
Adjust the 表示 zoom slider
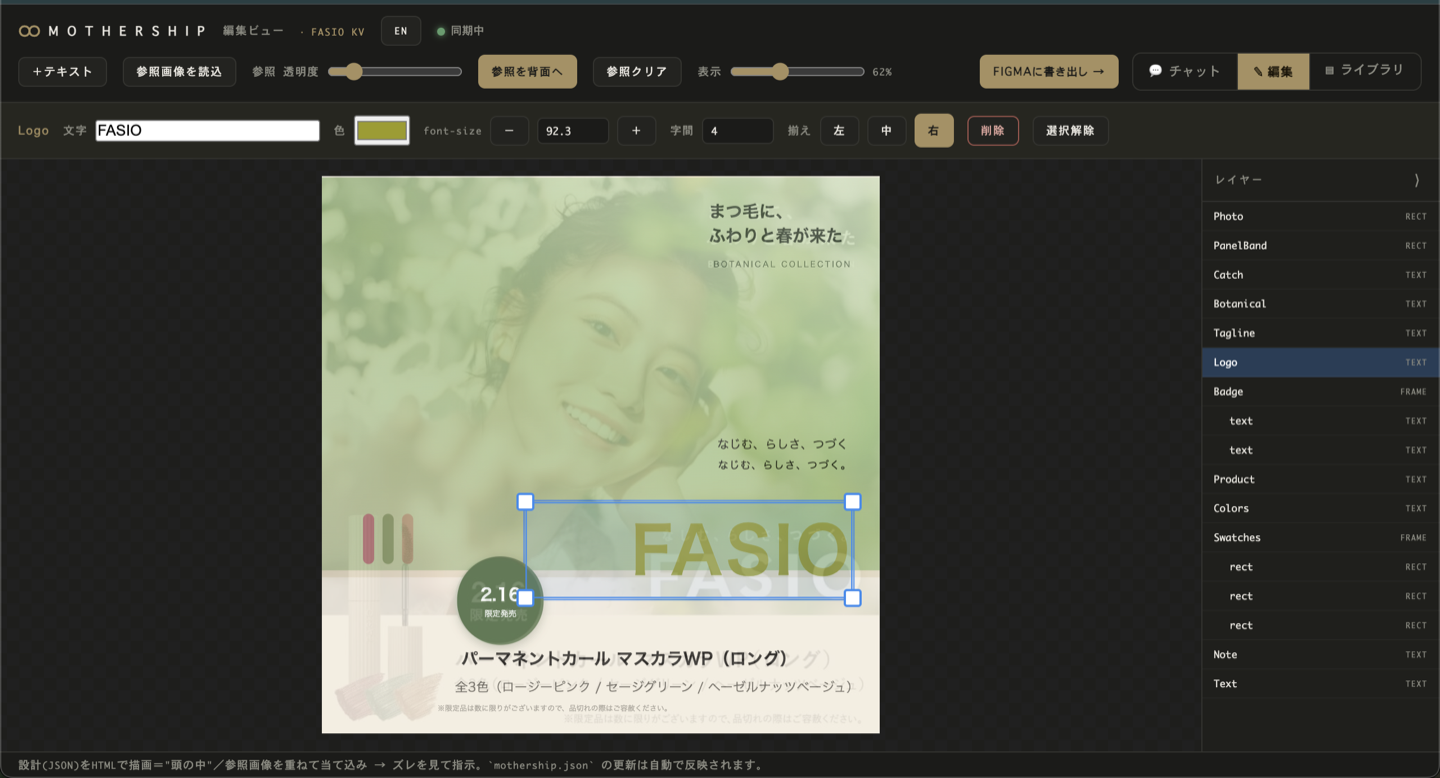[797, 72]
